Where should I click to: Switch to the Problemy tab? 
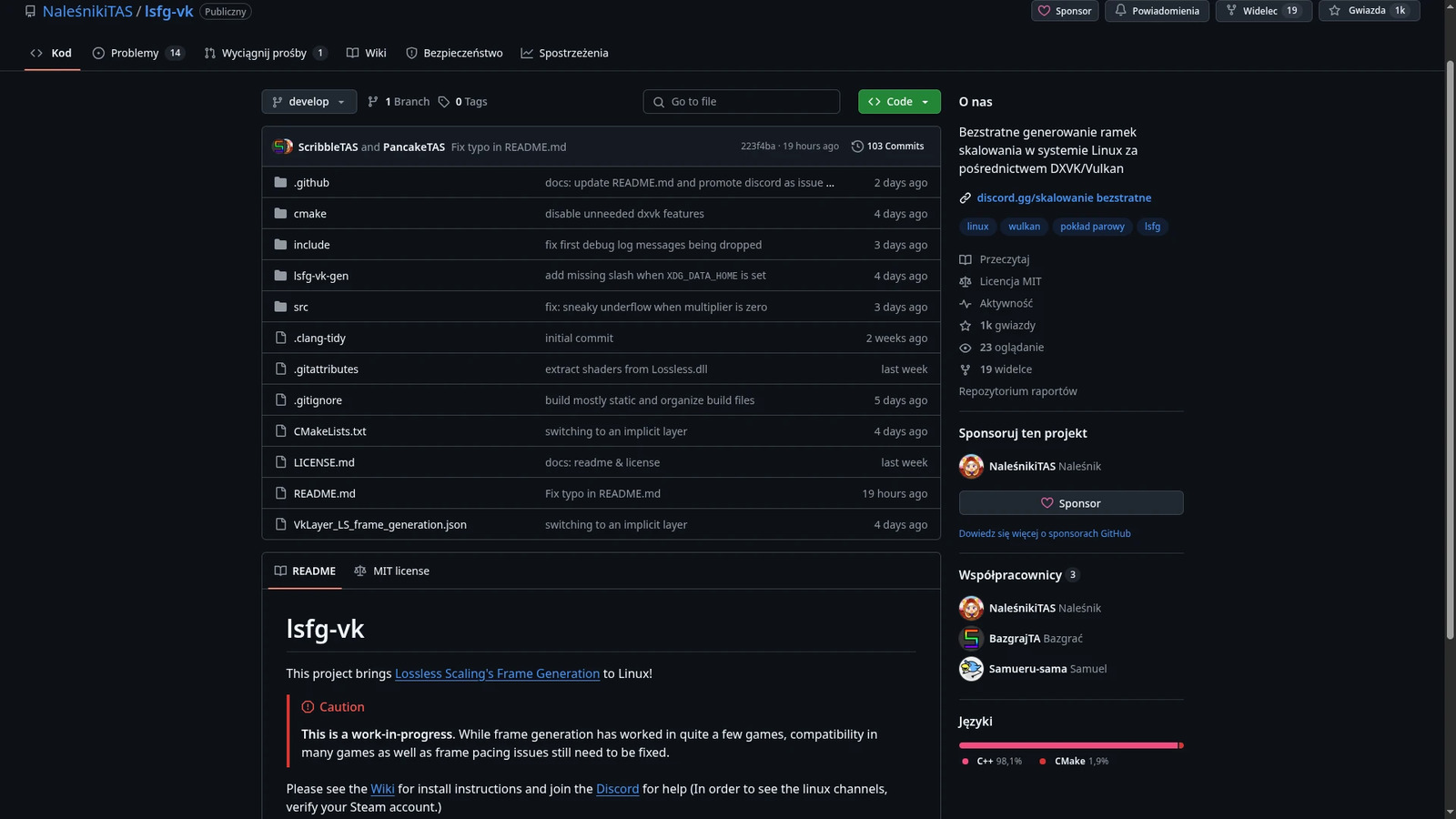coord(135,53)
